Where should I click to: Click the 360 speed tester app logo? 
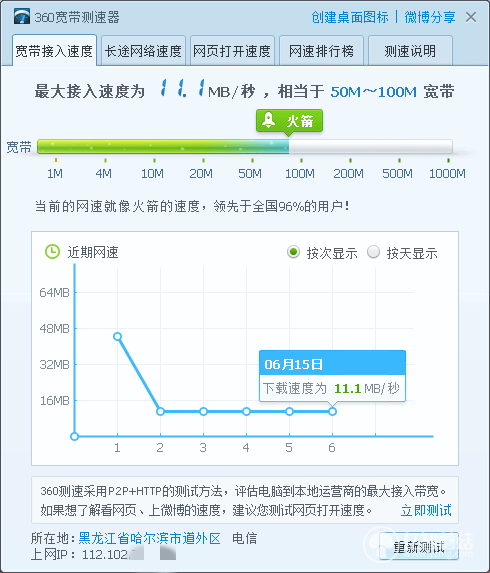click(x=22, y=16)
